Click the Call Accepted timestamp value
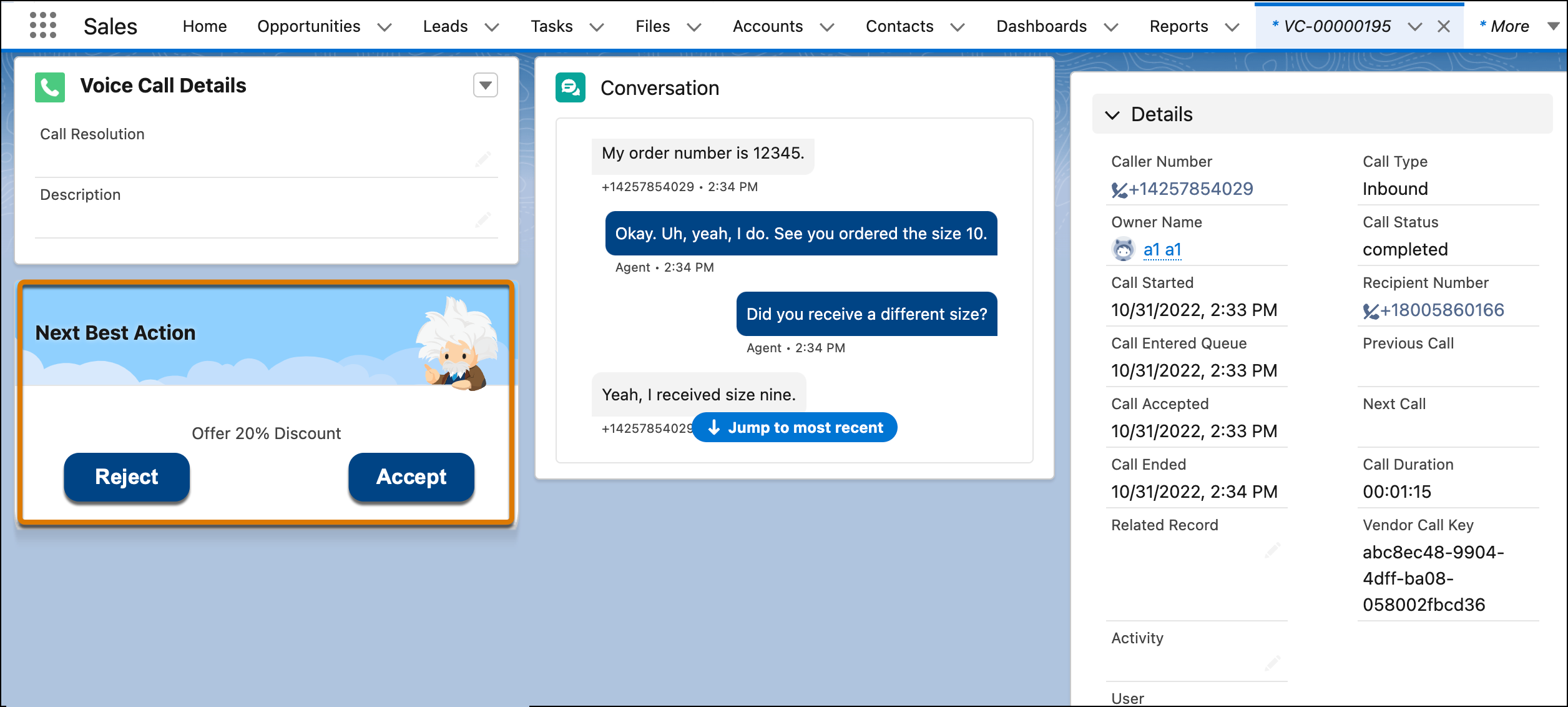This screenshot has width=1568, height=707. pyautogui.click(x=1194, y=432)
